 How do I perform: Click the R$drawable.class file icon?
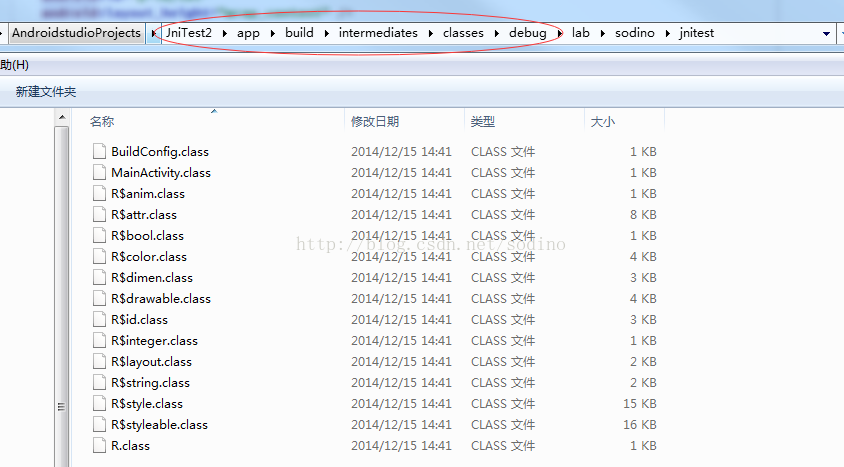[98, 299]
